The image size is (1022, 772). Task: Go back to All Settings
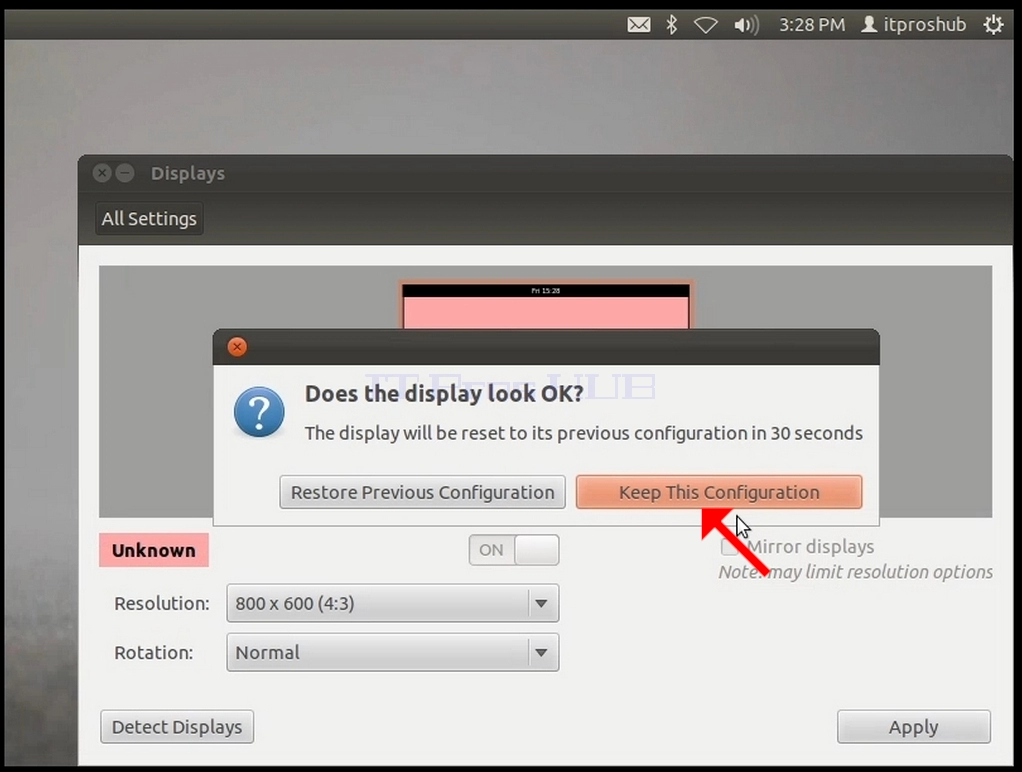click(x=149, y=218)
